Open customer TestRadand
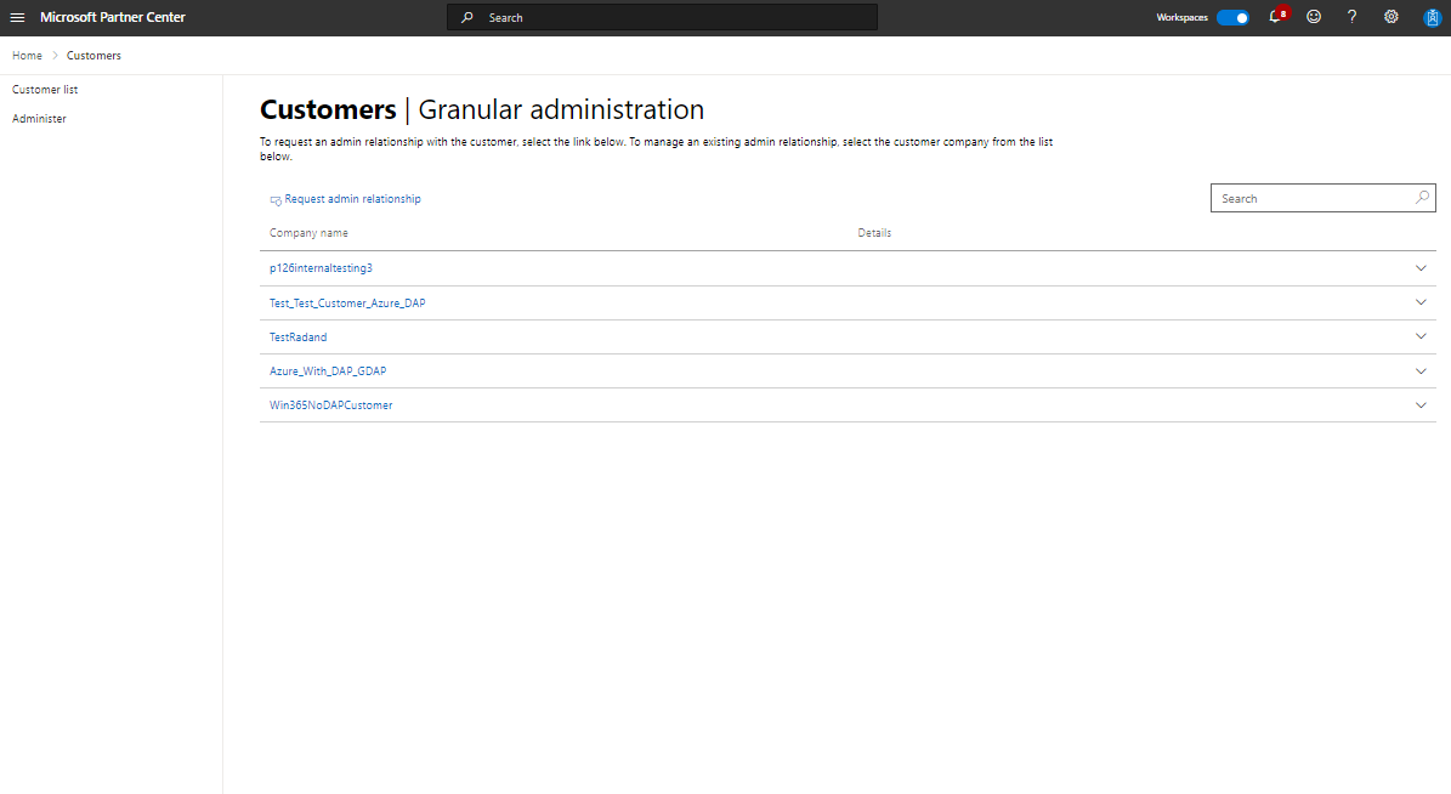The height and width of the screenshot is (794, 1451). 298,337
